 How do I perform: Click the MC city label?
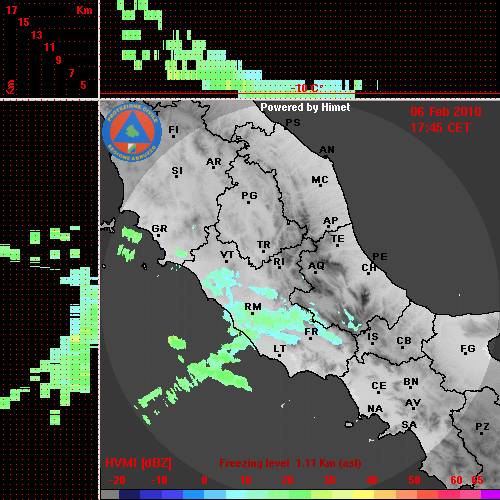tap(320, 180)
